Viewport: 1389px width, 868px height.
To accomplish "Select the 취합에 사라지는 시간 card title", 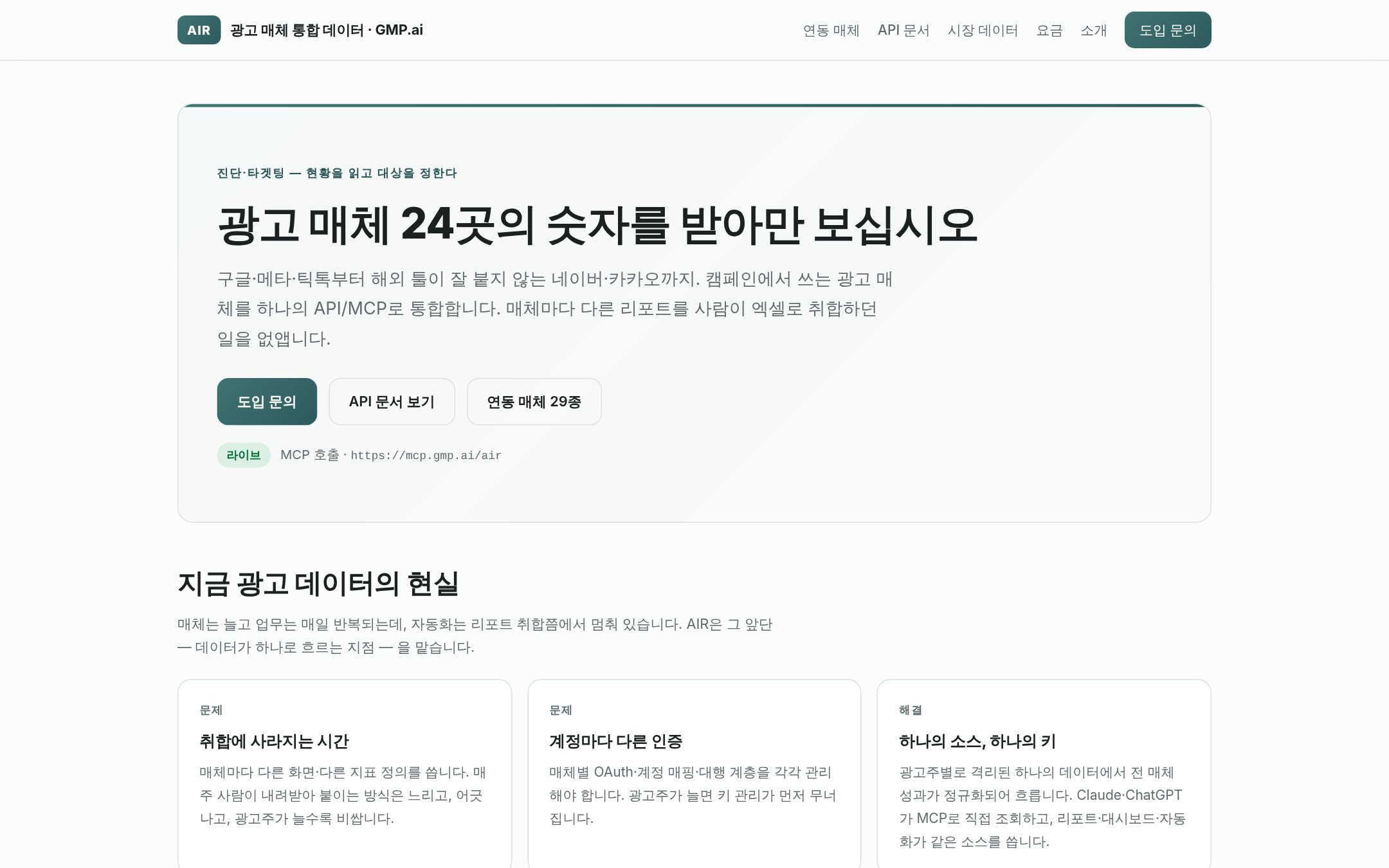I will pyautogui.click(x=274, y=741).
